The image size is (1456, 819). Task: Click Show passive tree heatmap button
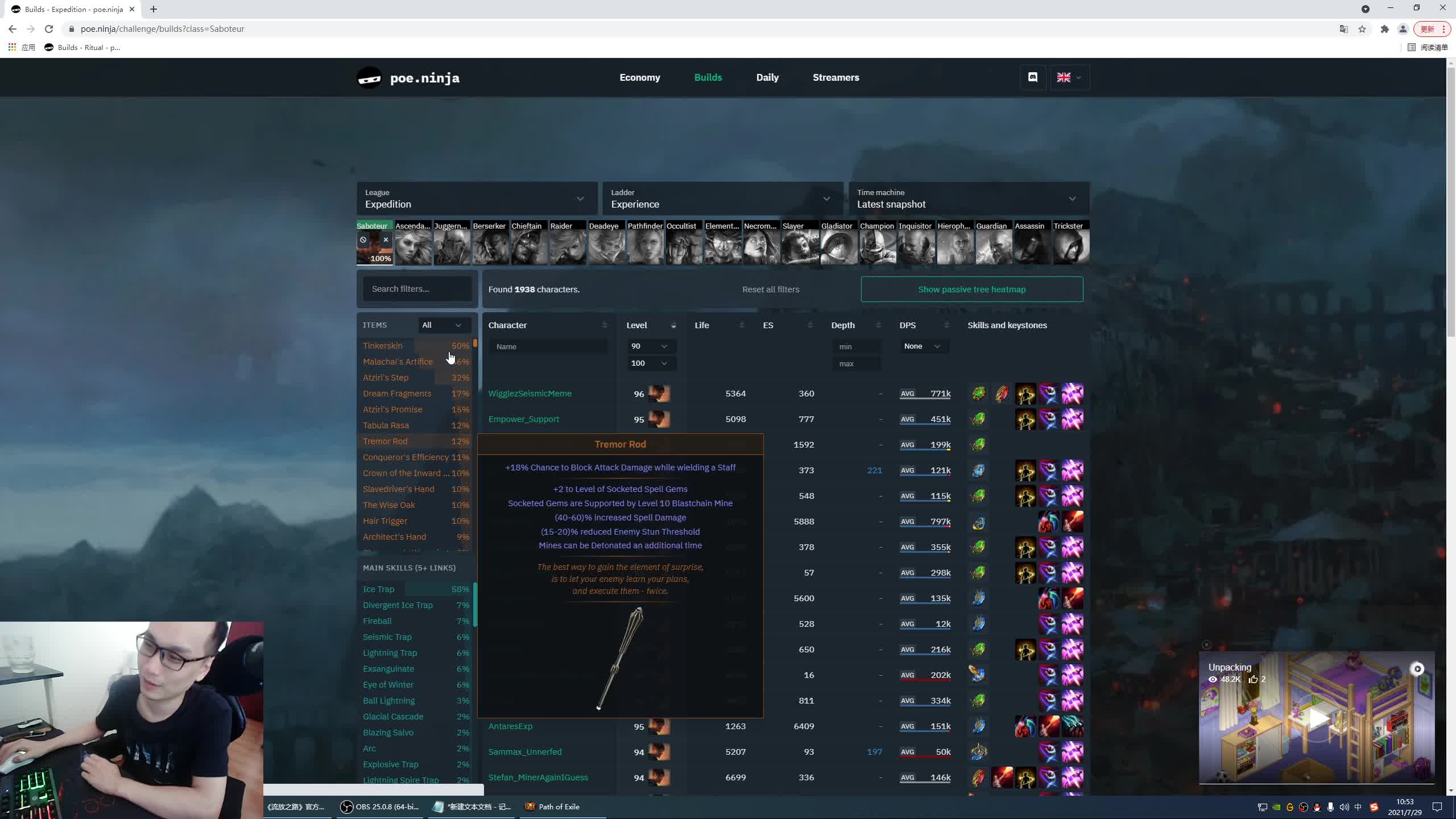pyautogui.click(x=972, y=288)
